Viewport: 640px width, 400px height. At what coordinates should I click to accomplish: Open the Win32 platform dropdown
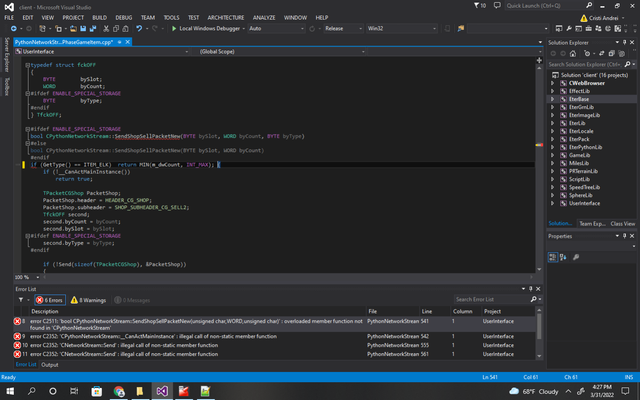tap(402, 29)
